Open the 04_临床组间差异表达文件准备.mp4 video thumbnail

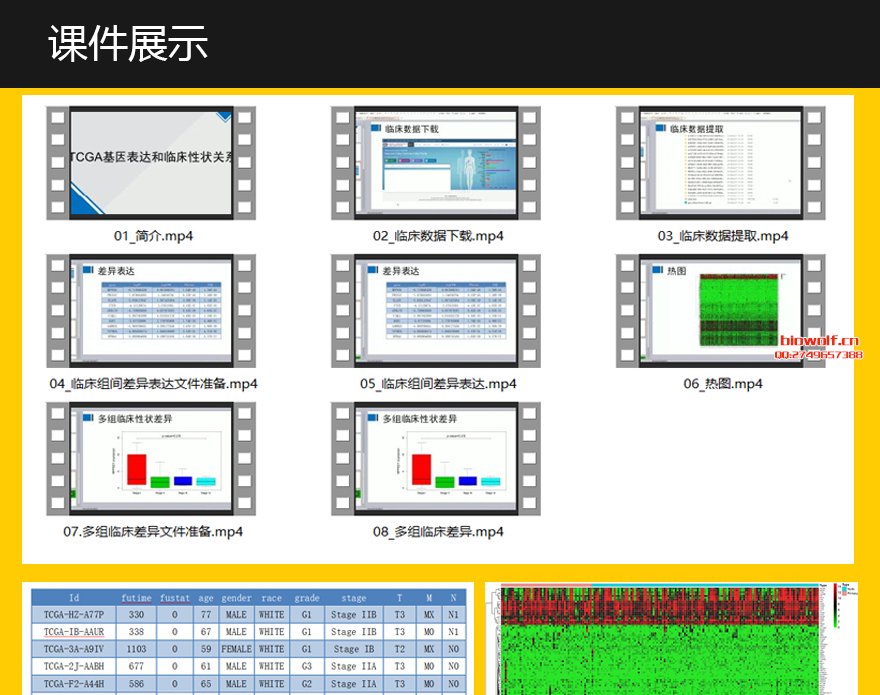click(151, 311)
